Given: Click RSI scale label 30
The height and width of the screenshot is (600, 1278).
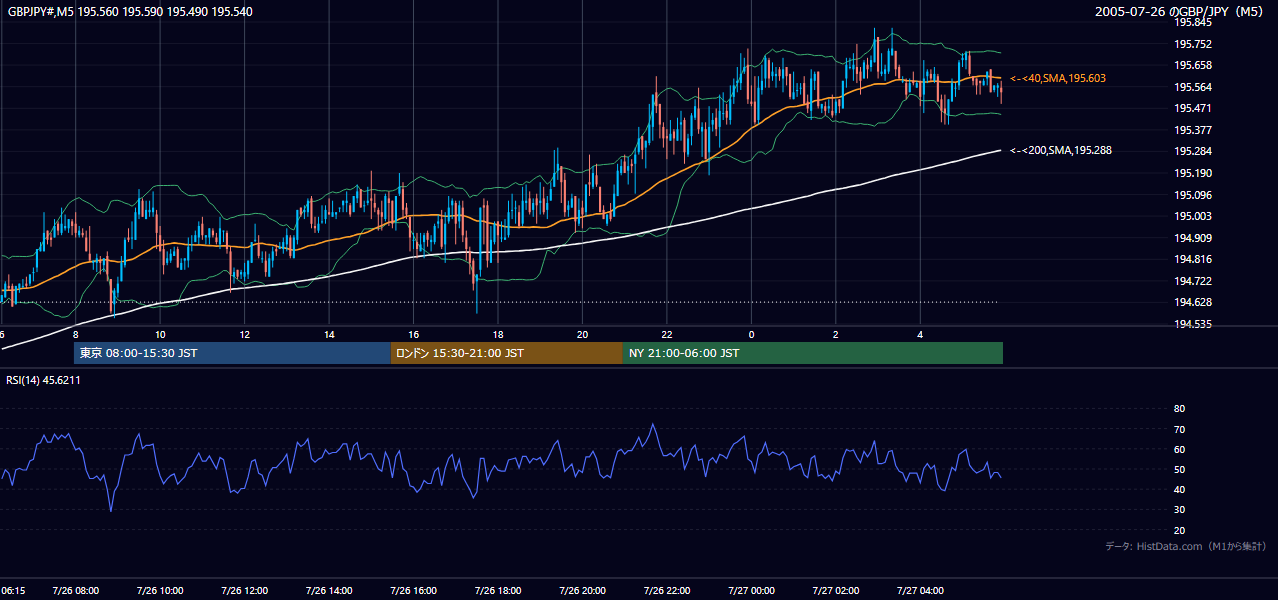Looking at the screenshot, I should pyautogui.click(x=1179, y=510).
